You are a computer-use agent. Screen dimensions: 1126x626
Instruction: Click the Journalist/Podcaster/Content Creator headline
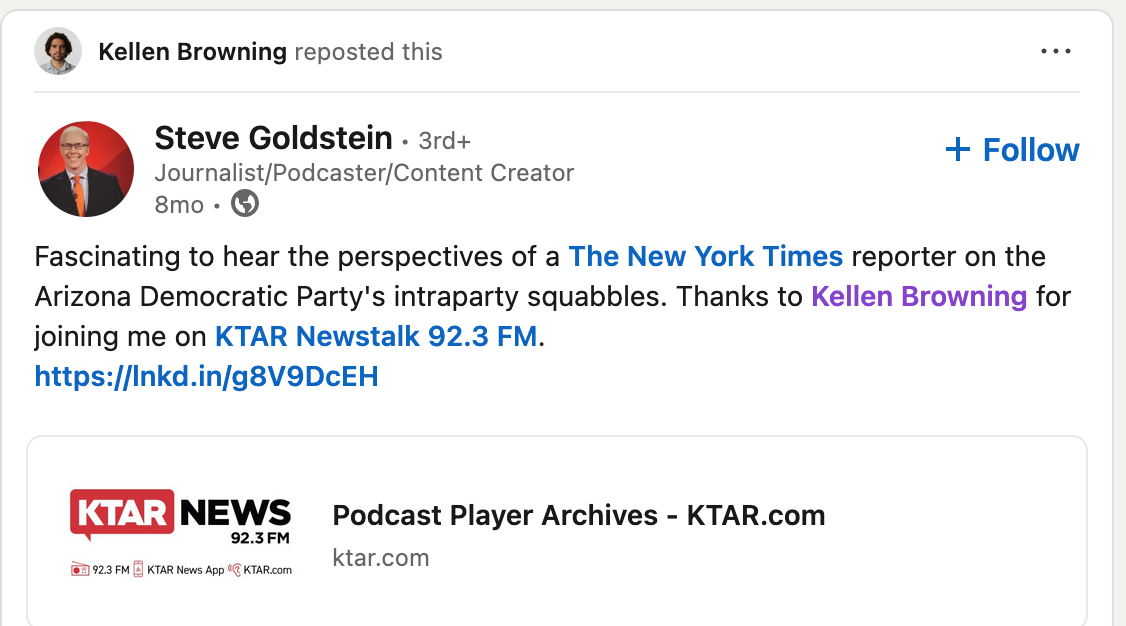pos(364,173)
